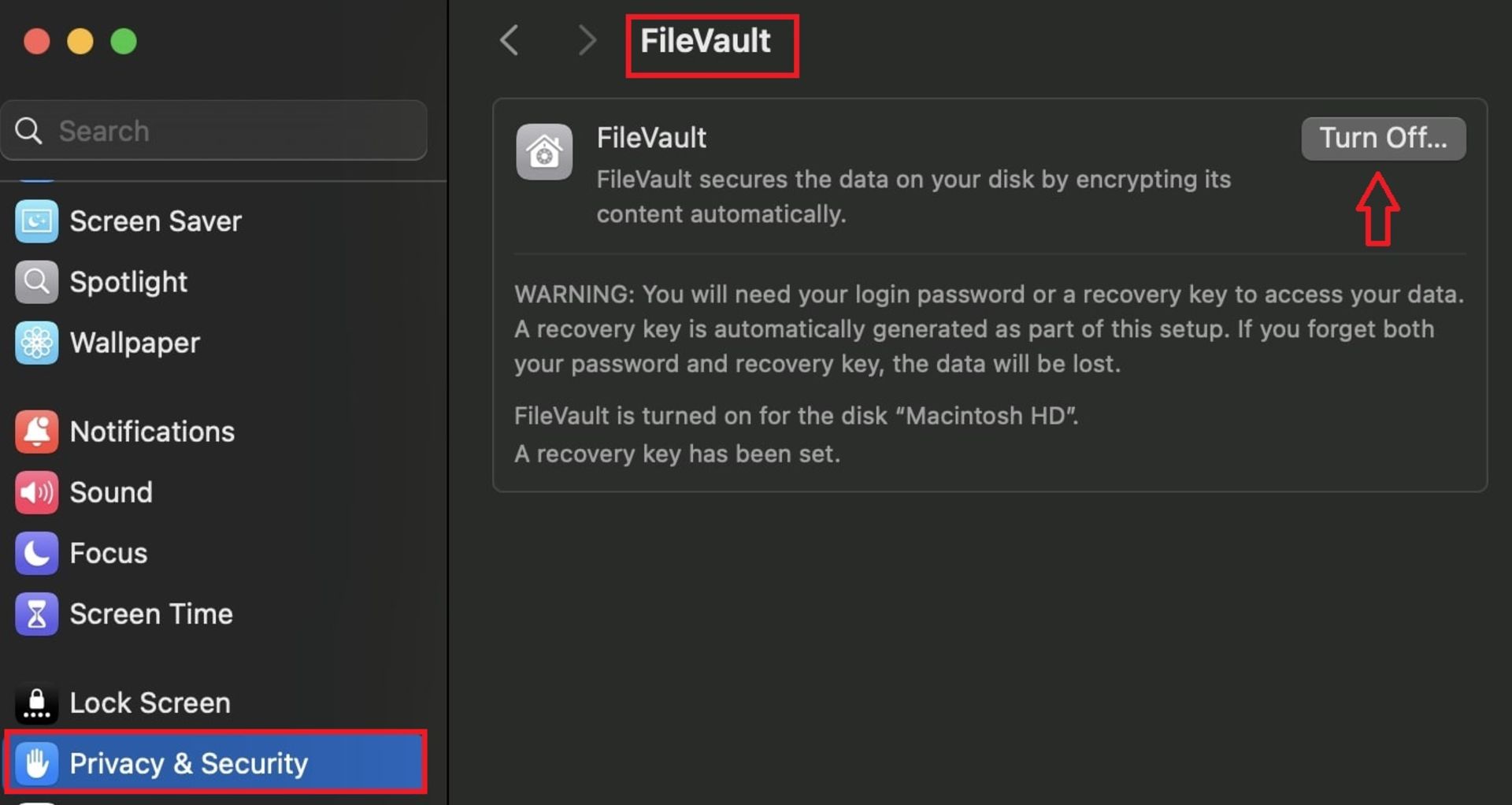
Task: Click the Privacy & Security hand icon
Action: 36,763
